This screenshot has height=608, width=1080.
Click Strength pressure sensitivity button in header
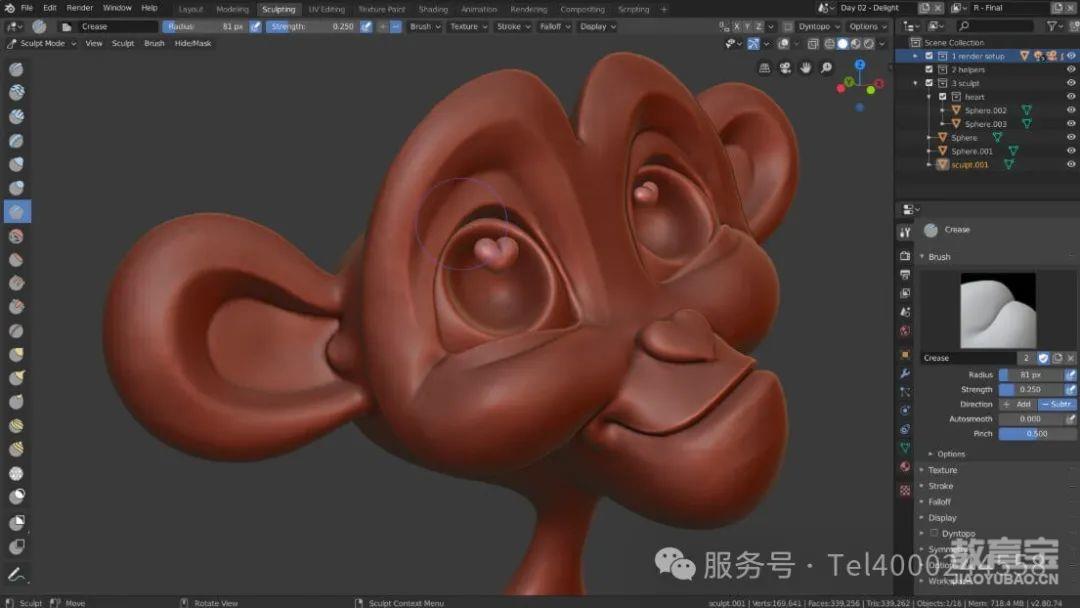(366, 27)
